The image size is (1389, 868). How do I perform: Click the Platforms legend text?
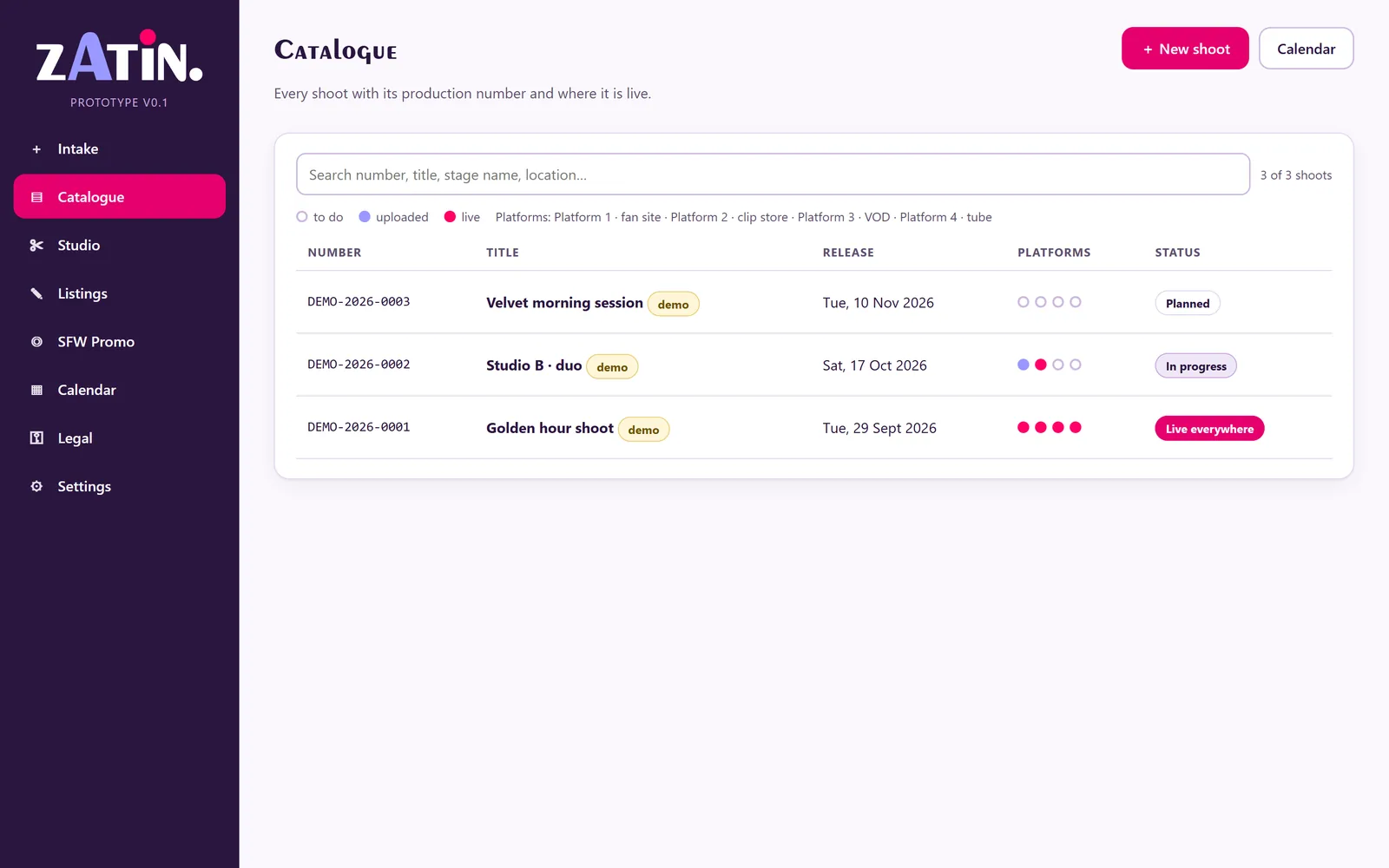coord(743,217)
